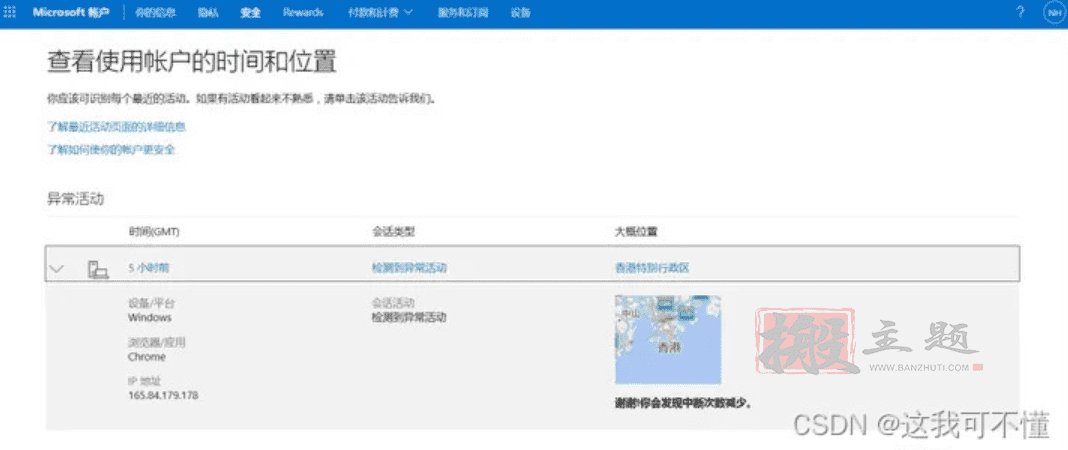Open the NH account avatar menu
Image resolution: width=1068 pixels, height=450 pixels.
[x=1053, y=13]
